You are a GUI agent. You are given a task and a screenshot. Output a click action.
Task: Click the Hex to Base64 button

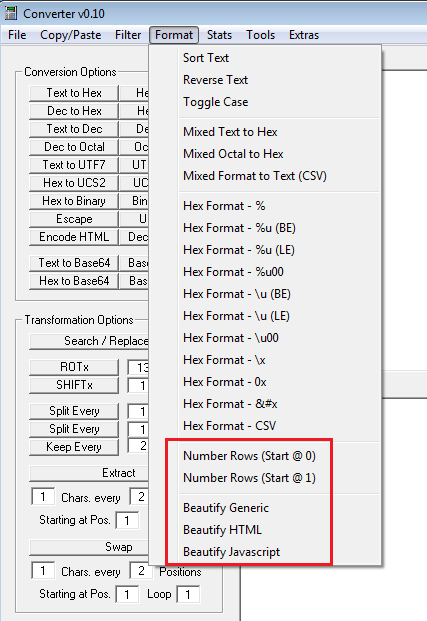tap(74, 281)
